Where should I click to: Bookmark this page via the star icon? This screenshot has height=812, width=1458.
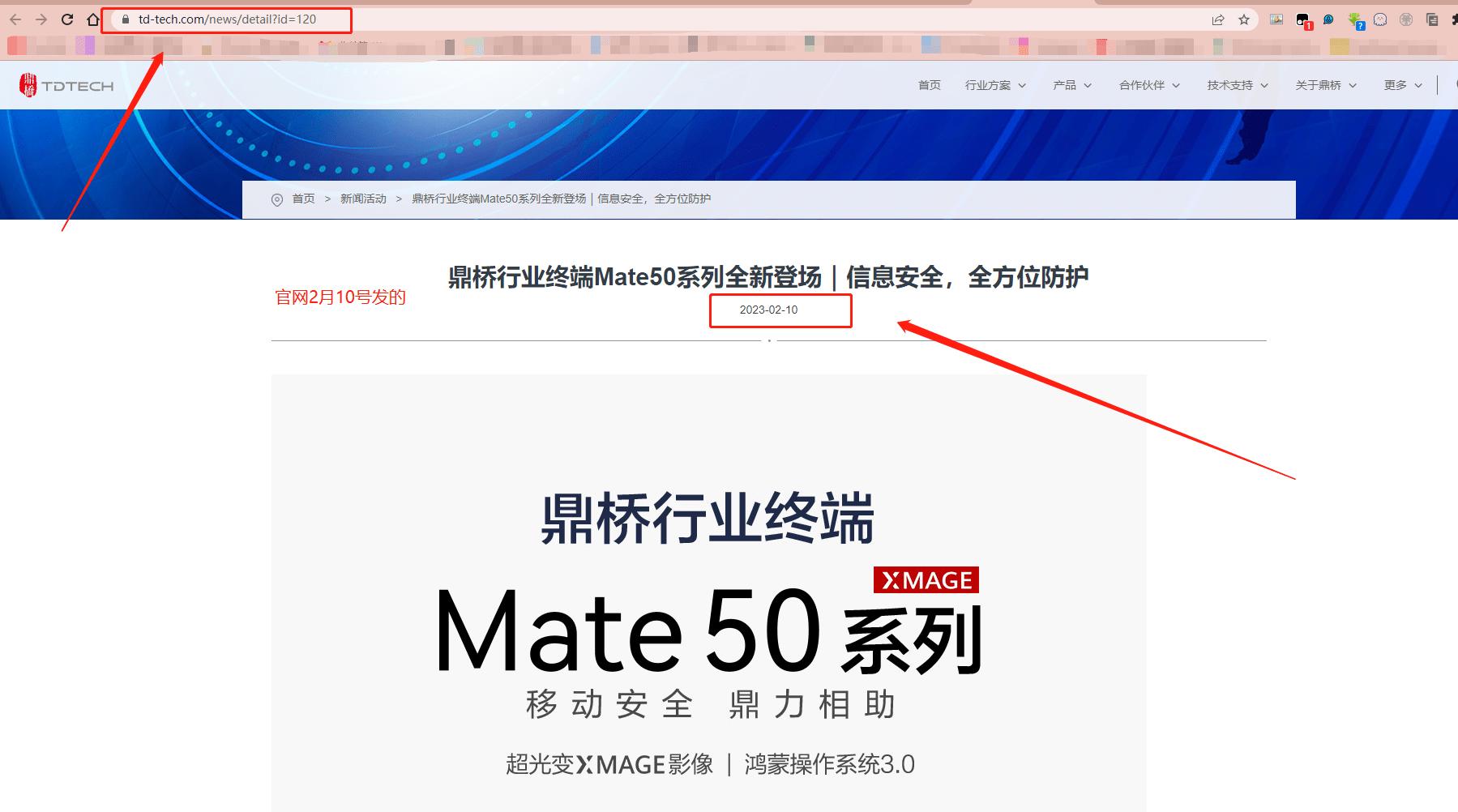pyautogui.click(x=1244, y=19)
